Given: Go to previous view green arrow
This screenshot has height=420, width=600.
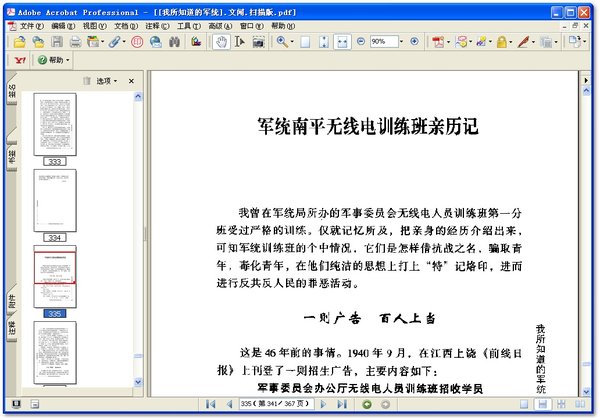Looking at the screenshot, I should pyautogui.click(x=367, y=404).
